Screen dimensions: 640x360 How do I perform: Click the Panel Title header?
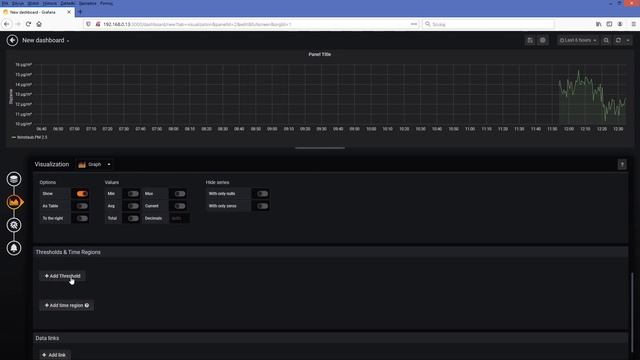320,54
